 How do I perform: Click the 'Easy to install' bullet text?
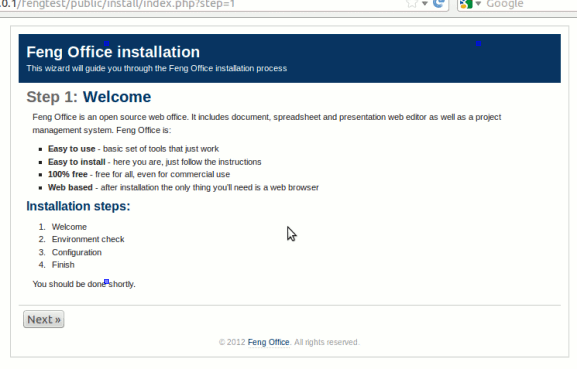click(77, 162)
